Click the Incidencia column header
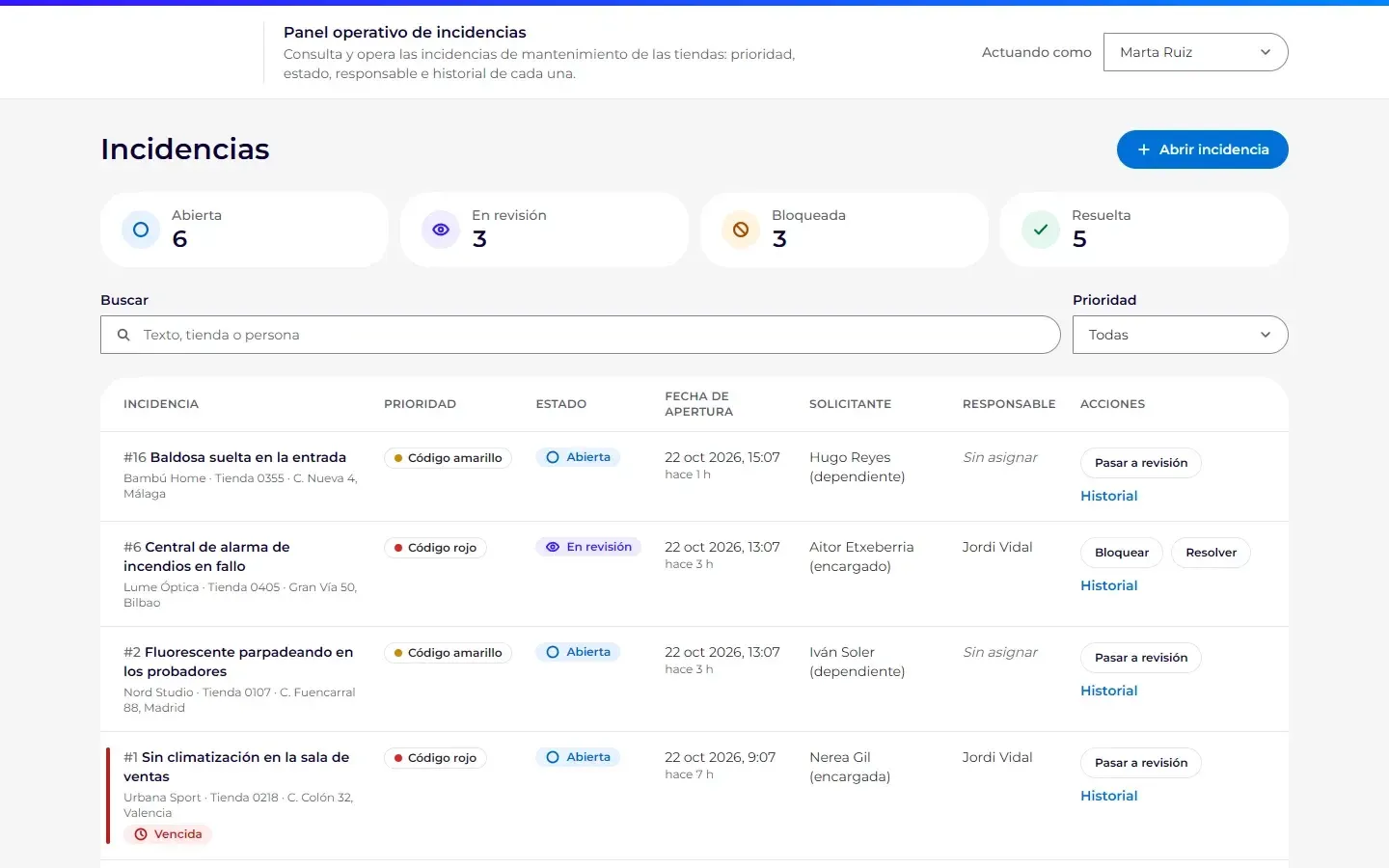The height and width of the screenshot is (868, 1389). (x=161, y=404)
